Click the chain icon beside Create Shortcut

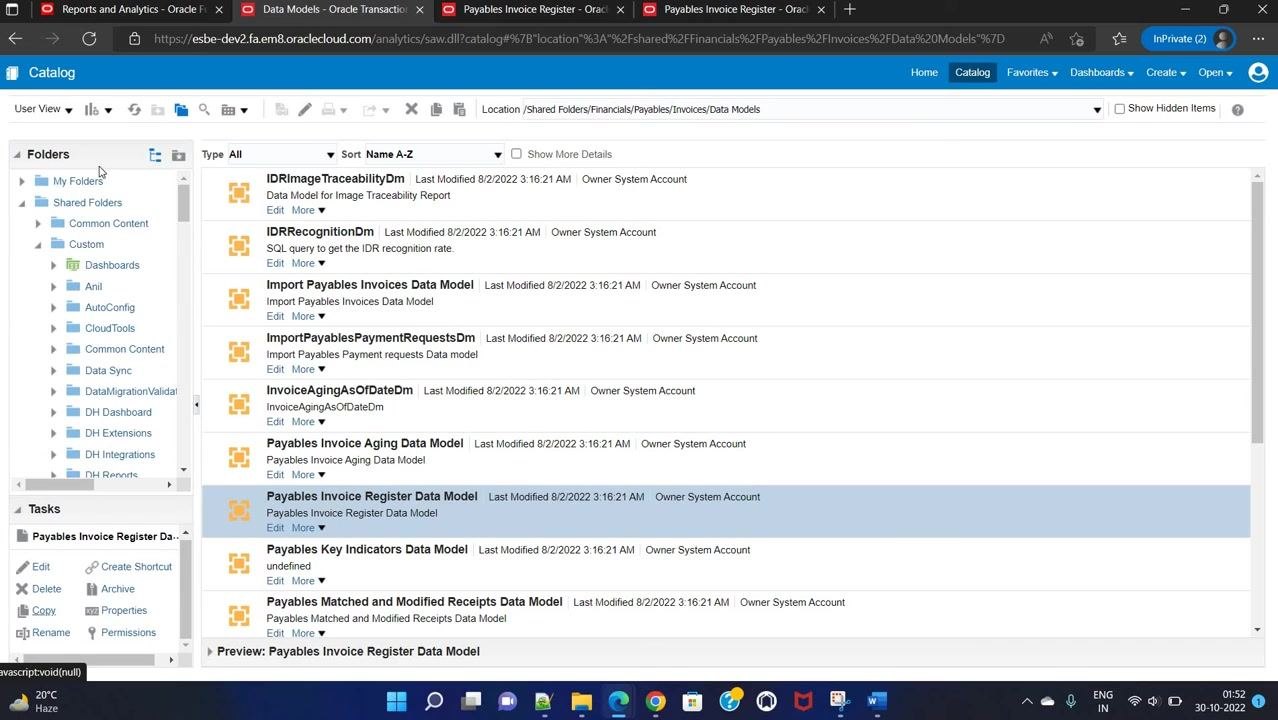[92, 567]
